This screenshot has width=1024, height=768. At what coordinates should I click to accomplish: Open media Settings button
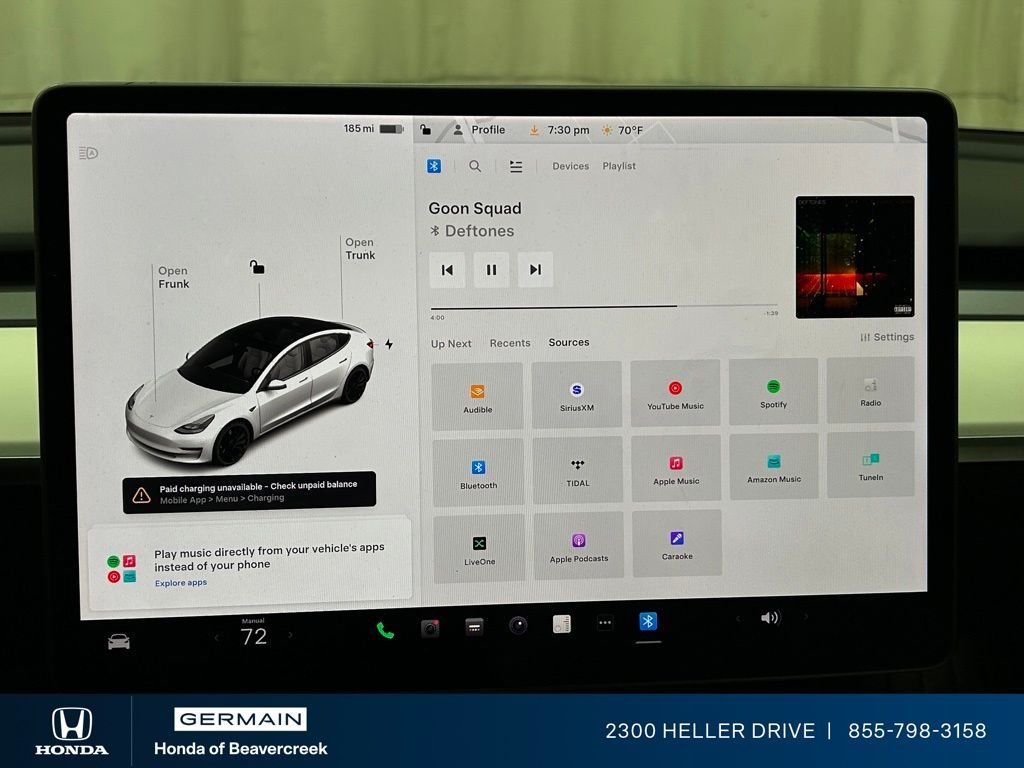887,337
